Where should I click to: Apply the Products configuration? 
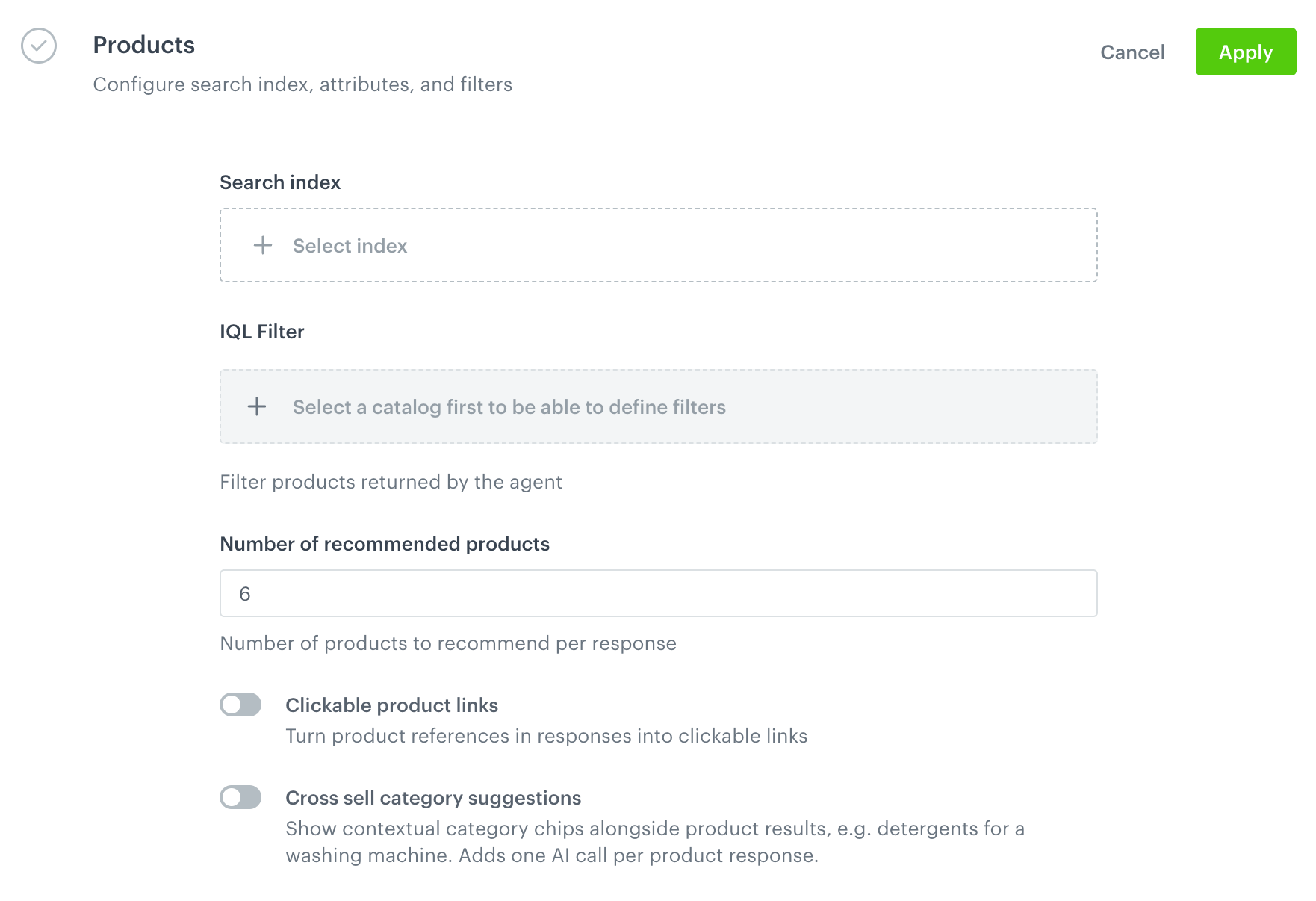pyautogui.click(x=1246, y=52)
